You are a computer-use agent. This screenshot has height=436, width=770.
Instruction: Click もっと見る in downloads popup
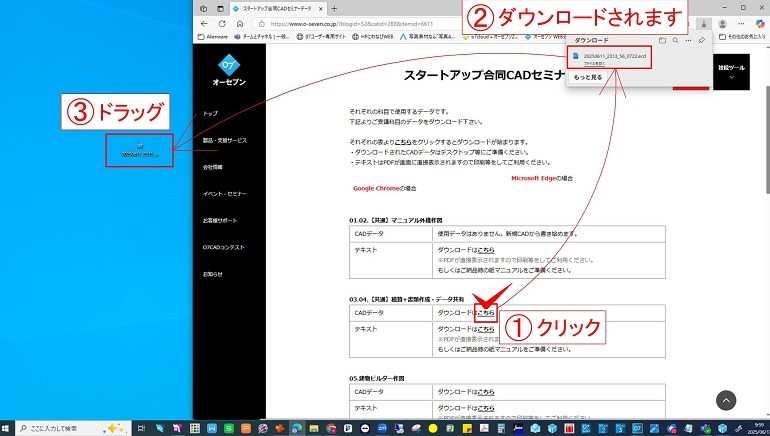click(x=587, y=76)
